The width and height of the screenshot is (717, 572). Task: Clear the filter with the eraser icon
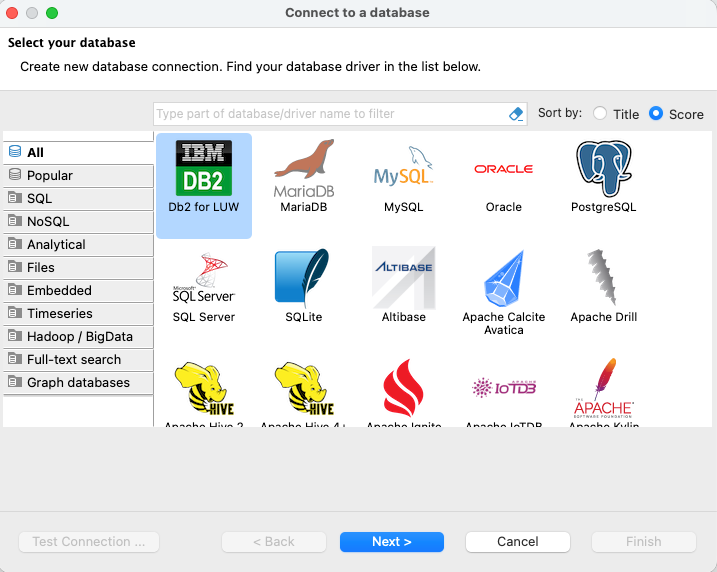(x=516, y=114)
